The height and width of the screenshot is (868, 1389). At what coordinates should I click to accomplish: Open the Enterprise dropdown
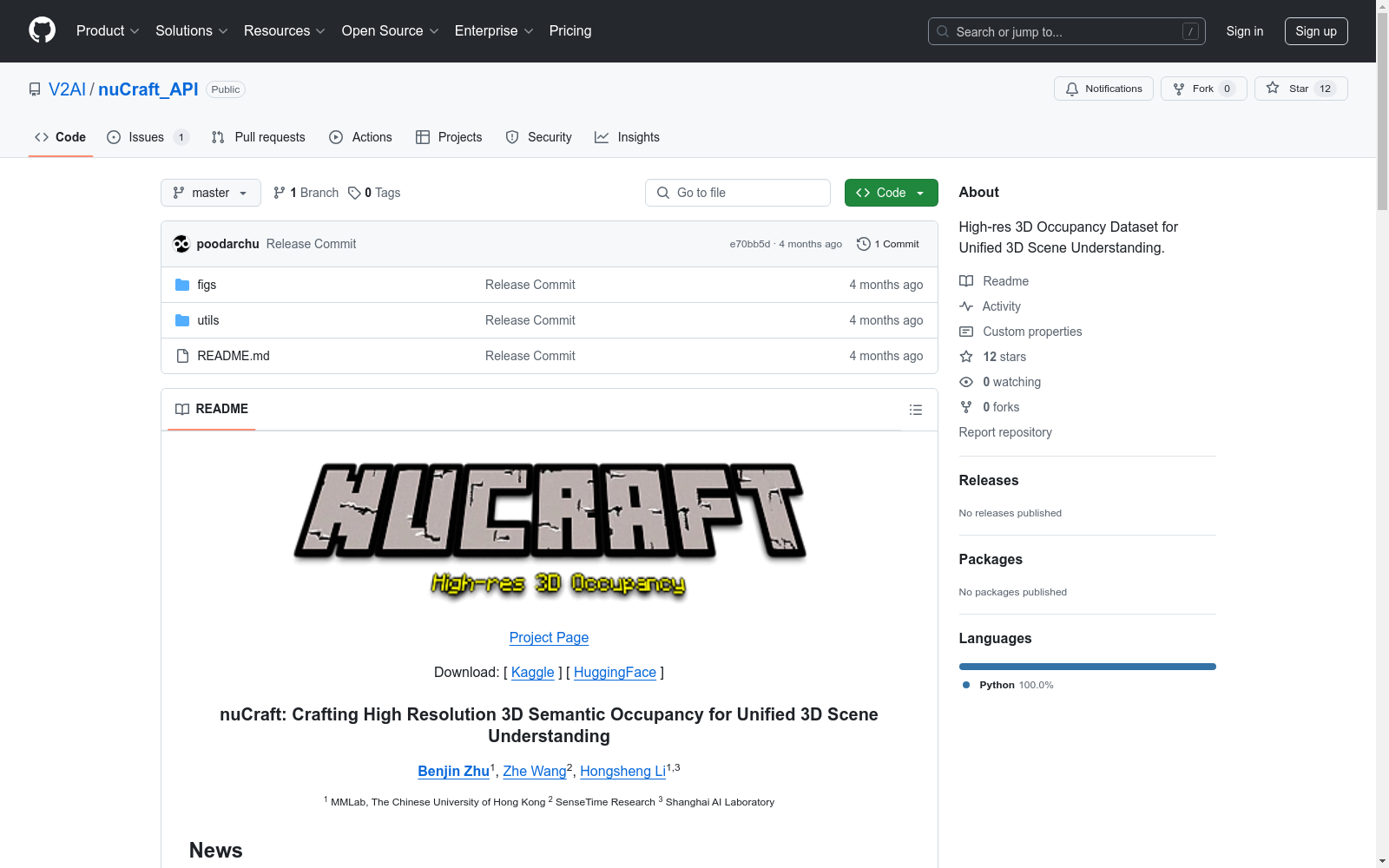(x=494, y=31)
